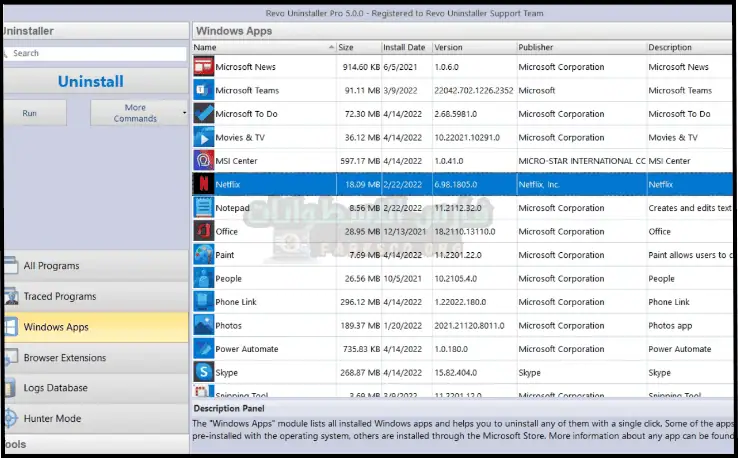
Task: Click the Microsoft To Do icon
Action: pyautogui.click(x=203, y=114)
